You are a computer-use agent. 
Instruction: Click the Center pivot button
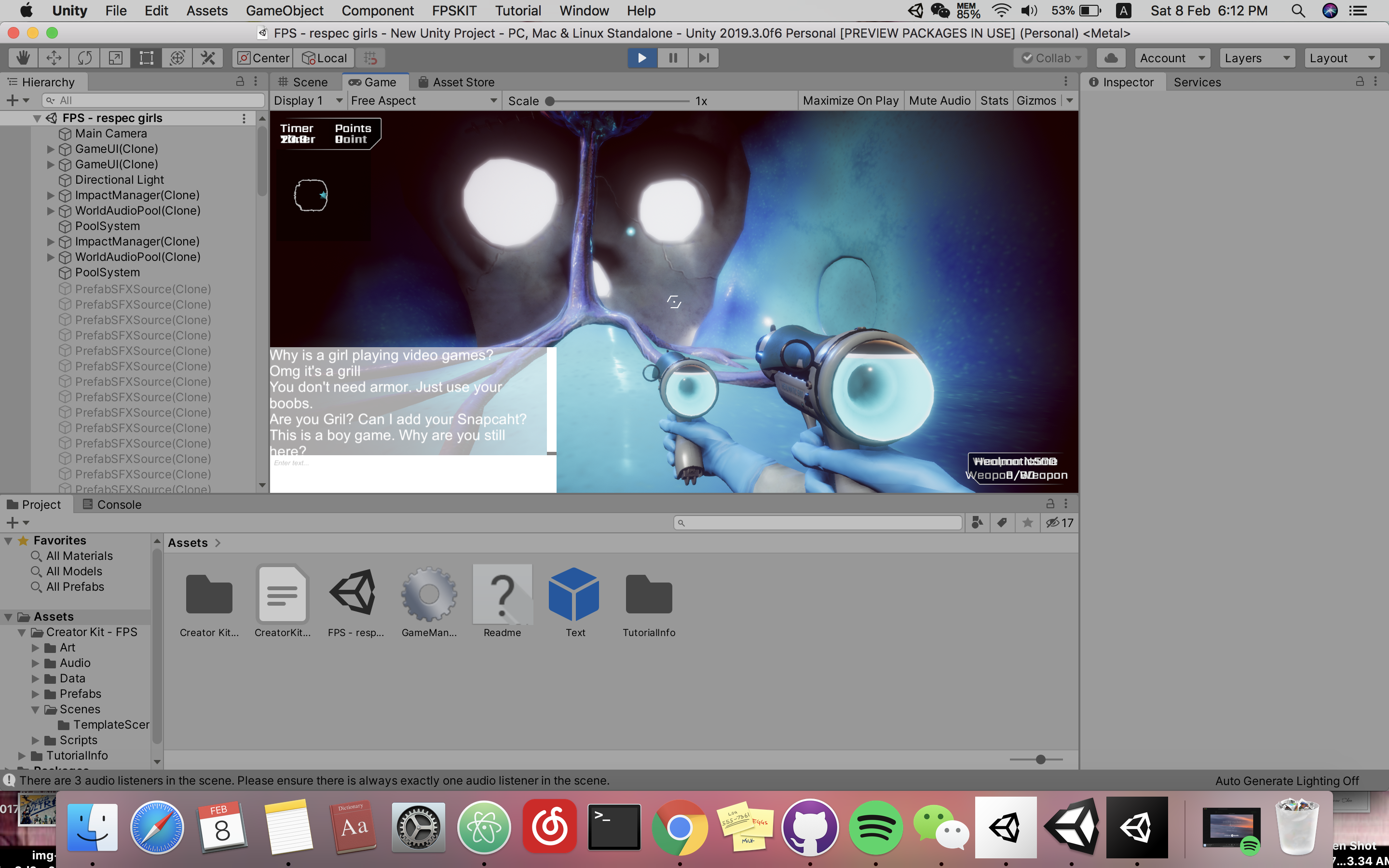click(x=263, y=58)
